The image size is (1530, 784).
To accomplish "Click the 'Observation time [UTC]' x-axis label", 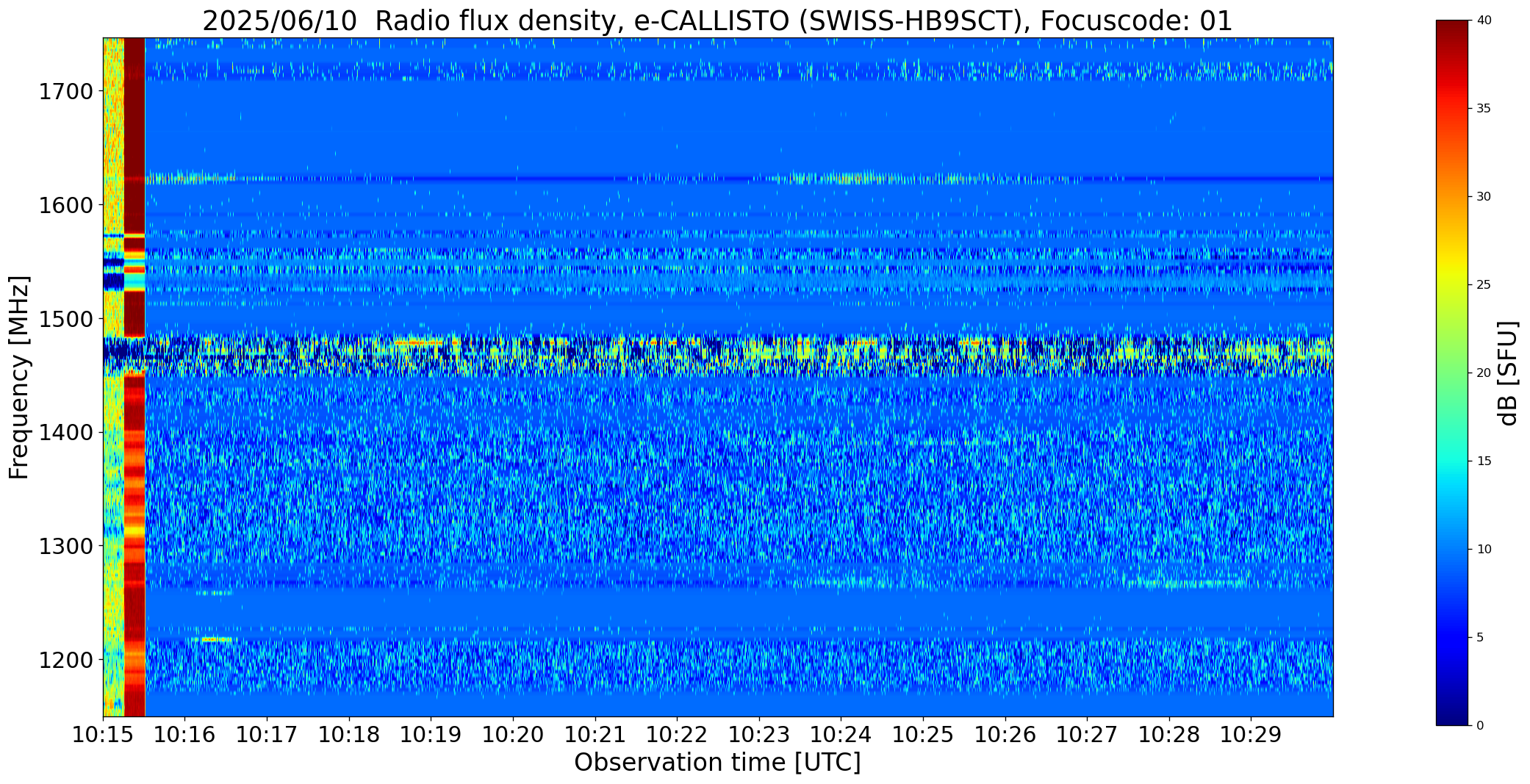I will tap(717, 763).
